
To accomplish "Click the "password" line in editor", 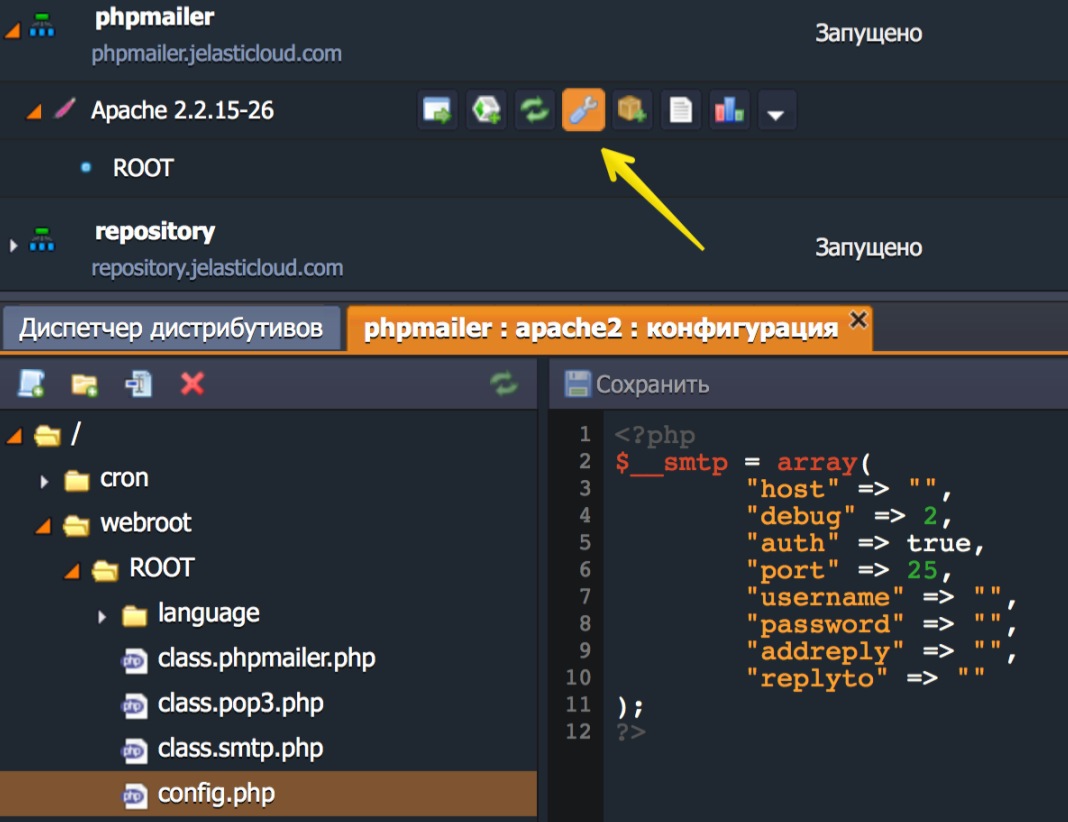I will tap(881, 625).
